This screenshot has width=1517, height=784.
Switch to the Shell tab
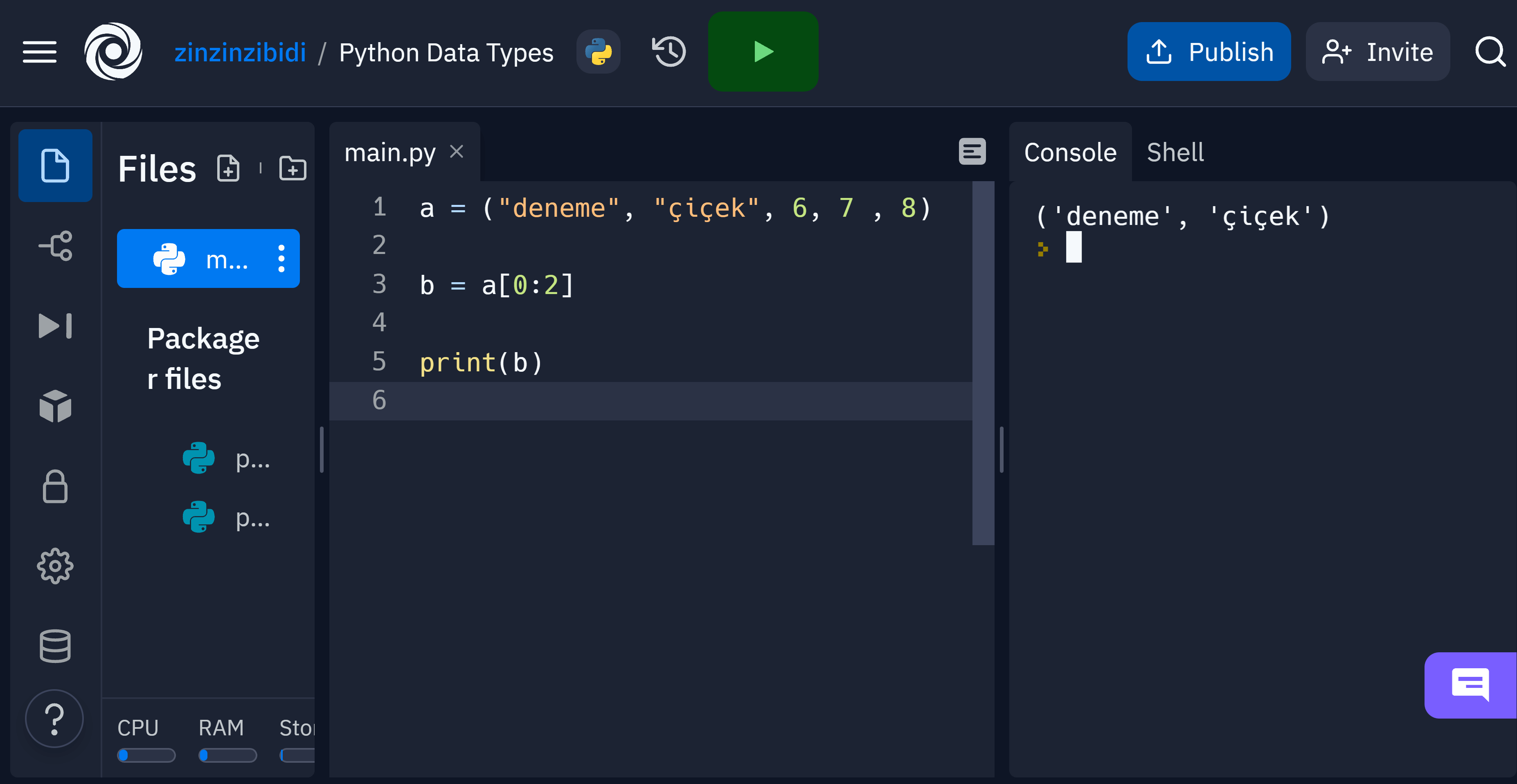pyautogui.click(x=1176, y=152)
